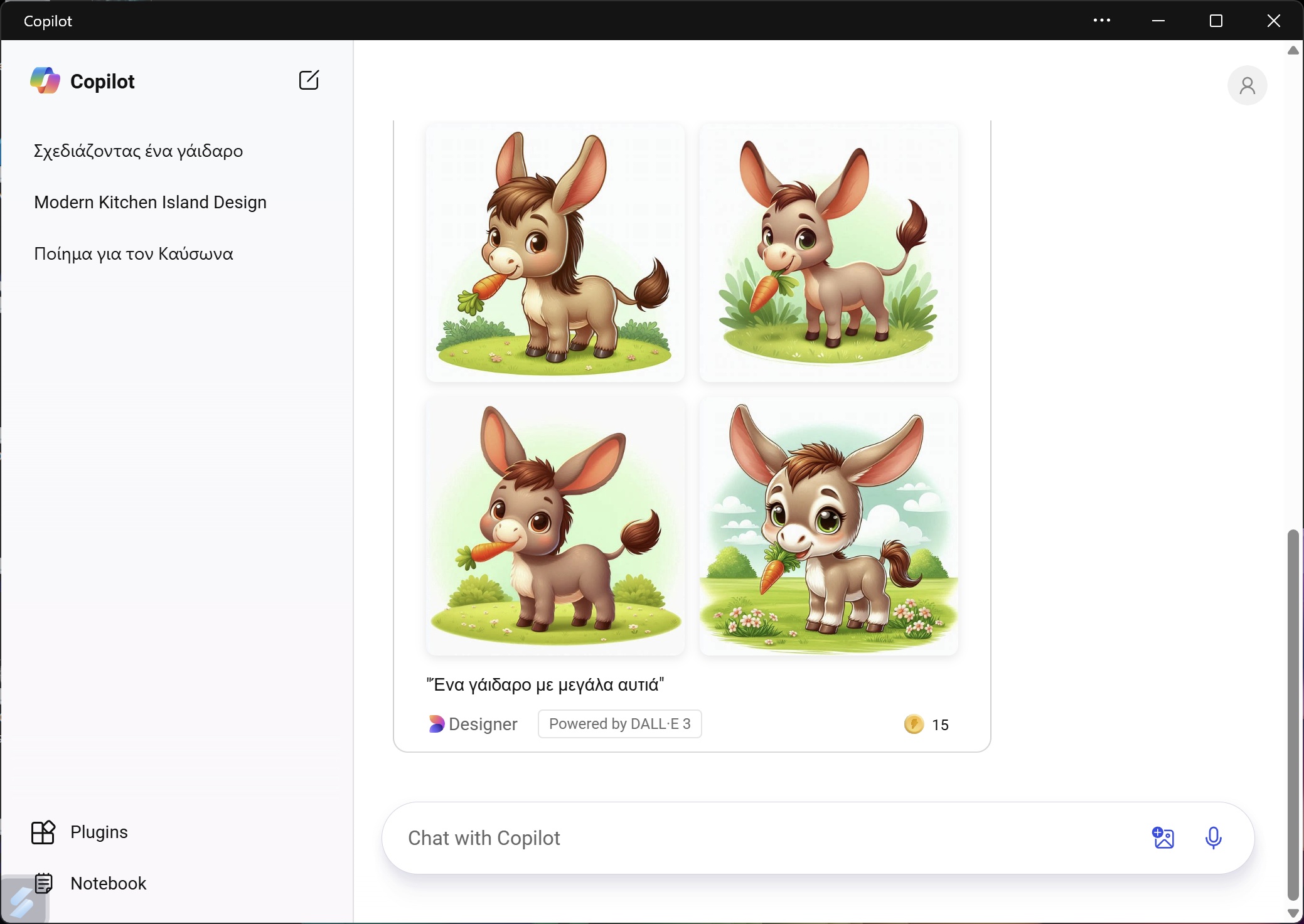Click the Copilot logo in sidebar
Image resolution: width=1304 pixels, height=924 pixels.
(x=45, y=81)
